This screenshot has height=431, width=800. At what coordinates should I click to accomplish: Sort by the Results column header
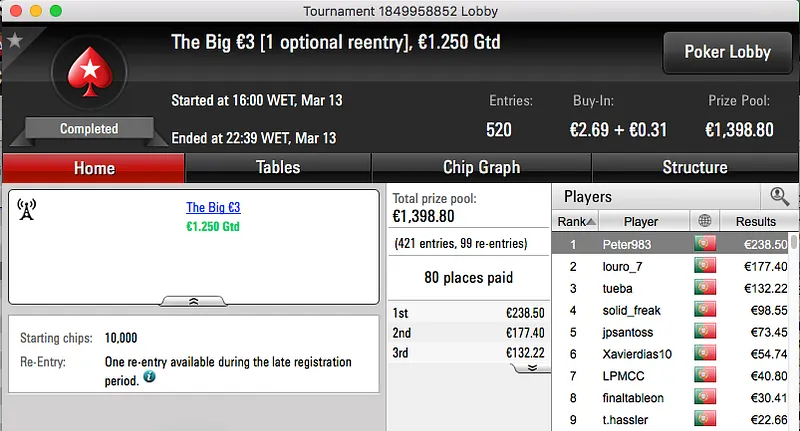pyautogui.click(x=754, y=221)
